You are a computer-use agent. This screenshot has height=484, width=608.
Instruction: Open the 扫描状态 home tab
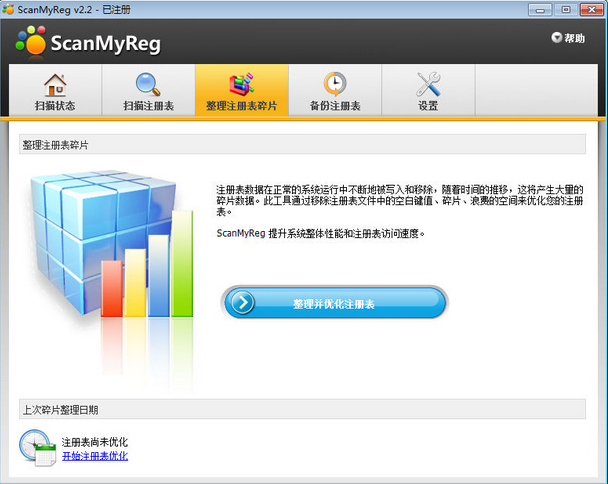click(55, 90)
